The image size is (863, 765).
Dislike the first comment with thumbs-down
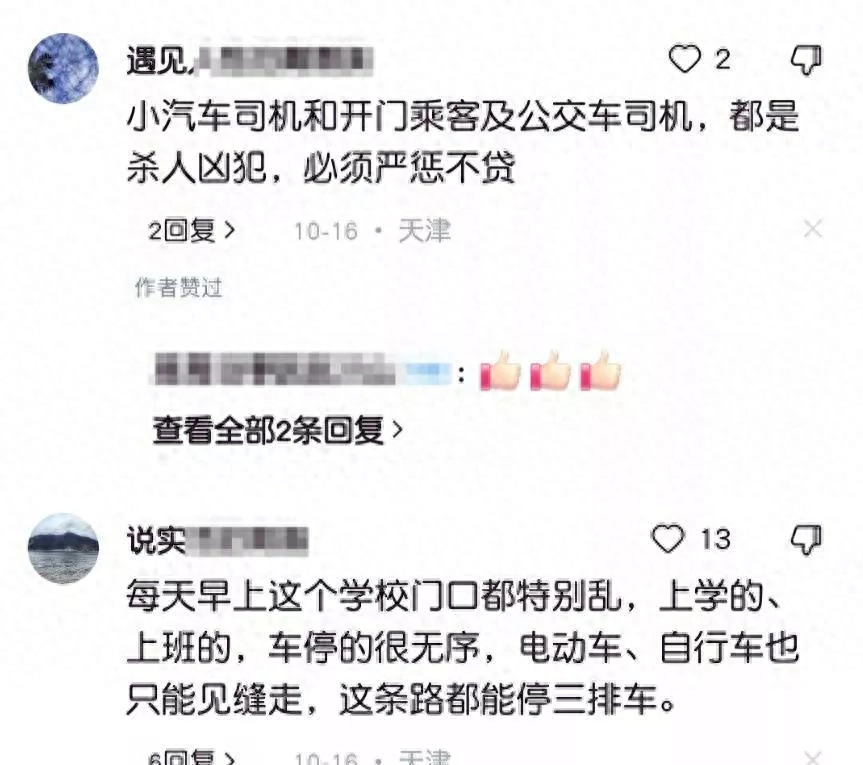(x=806, y=59)
